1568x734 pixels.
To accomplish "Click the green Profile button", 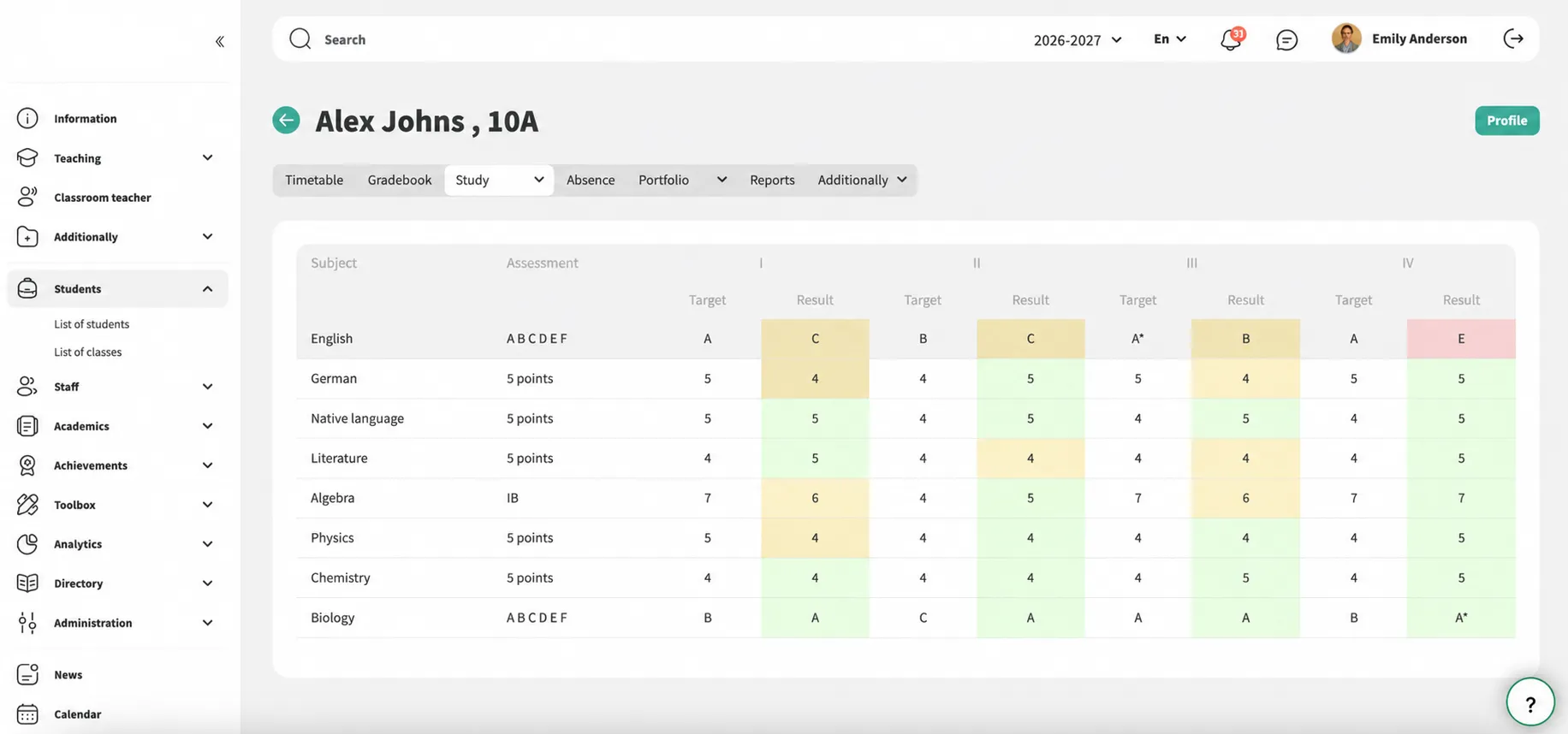I will tap(1506, 121).
